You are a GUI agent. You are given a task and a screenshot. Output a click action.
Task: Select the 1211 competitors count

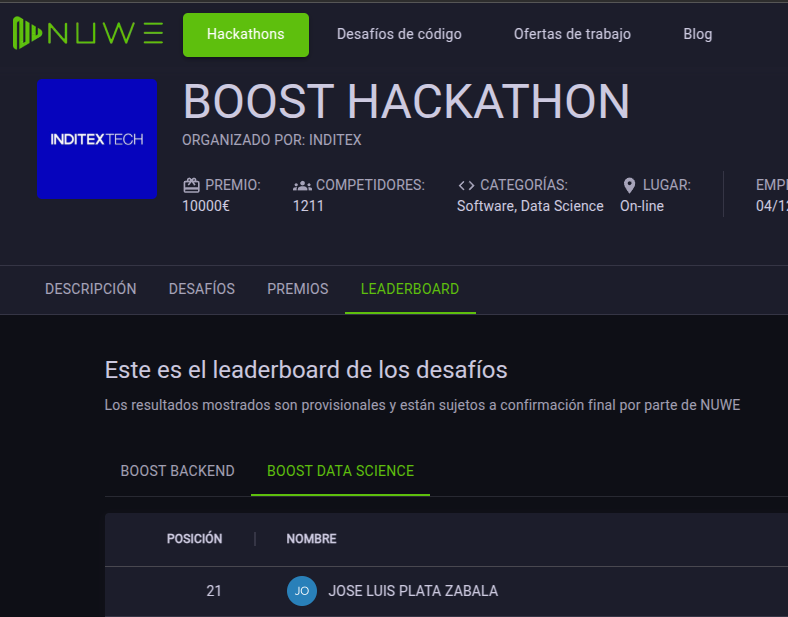pos(308,206)
